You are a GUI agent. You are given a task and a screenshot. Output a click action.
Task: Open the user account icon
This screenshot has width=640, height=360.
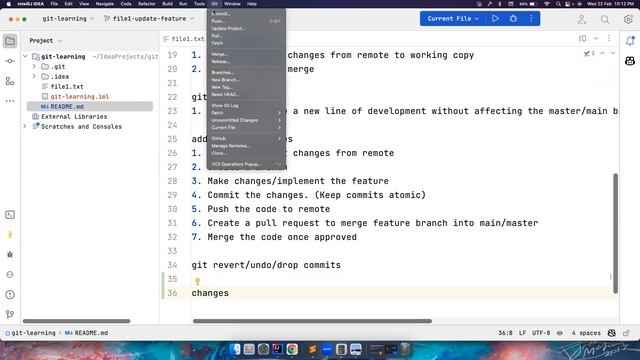tap(582, 19)
